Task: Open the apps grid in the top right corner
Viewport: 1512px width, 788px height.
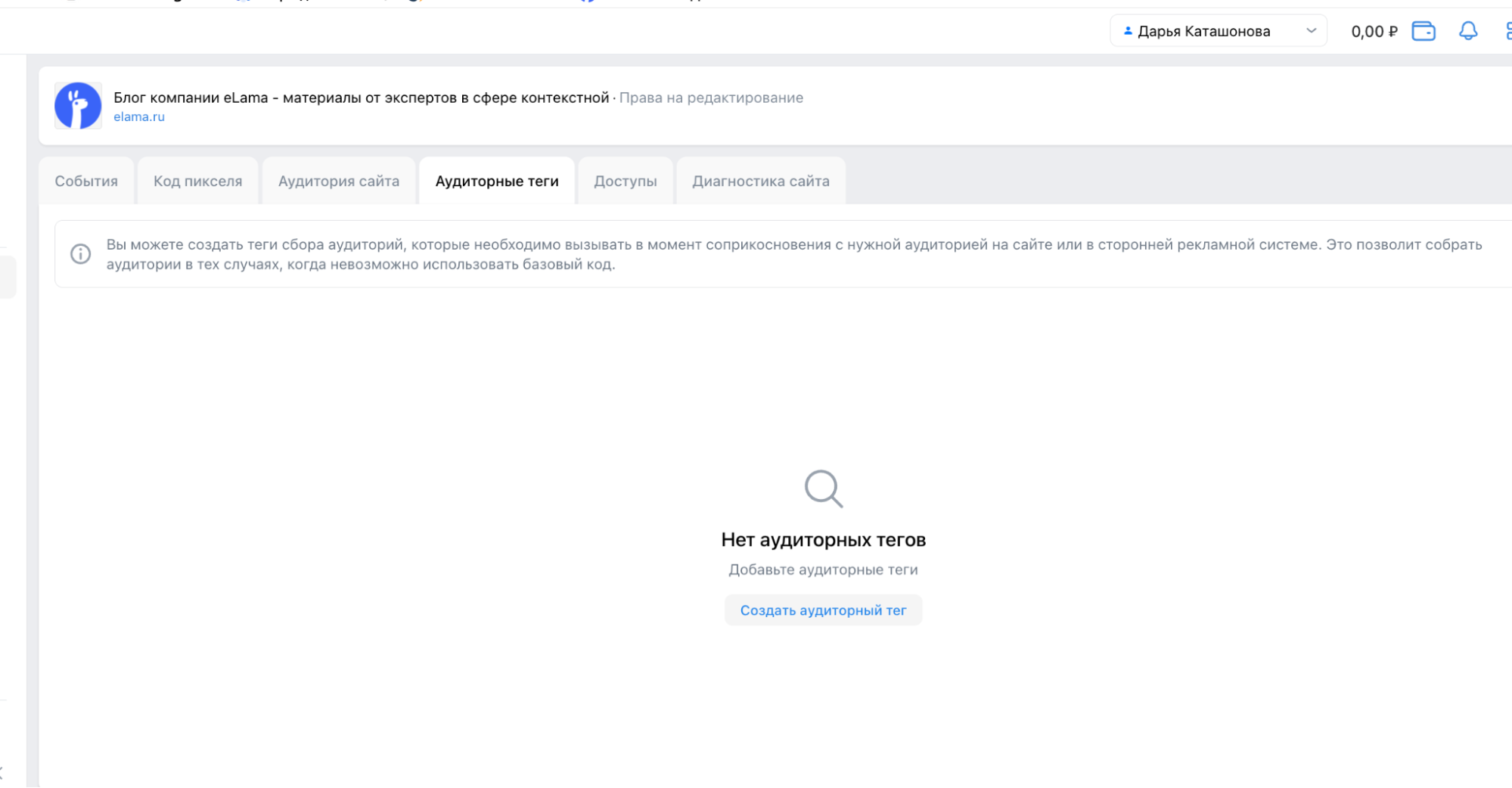Action: click(x=1507, y=31)
